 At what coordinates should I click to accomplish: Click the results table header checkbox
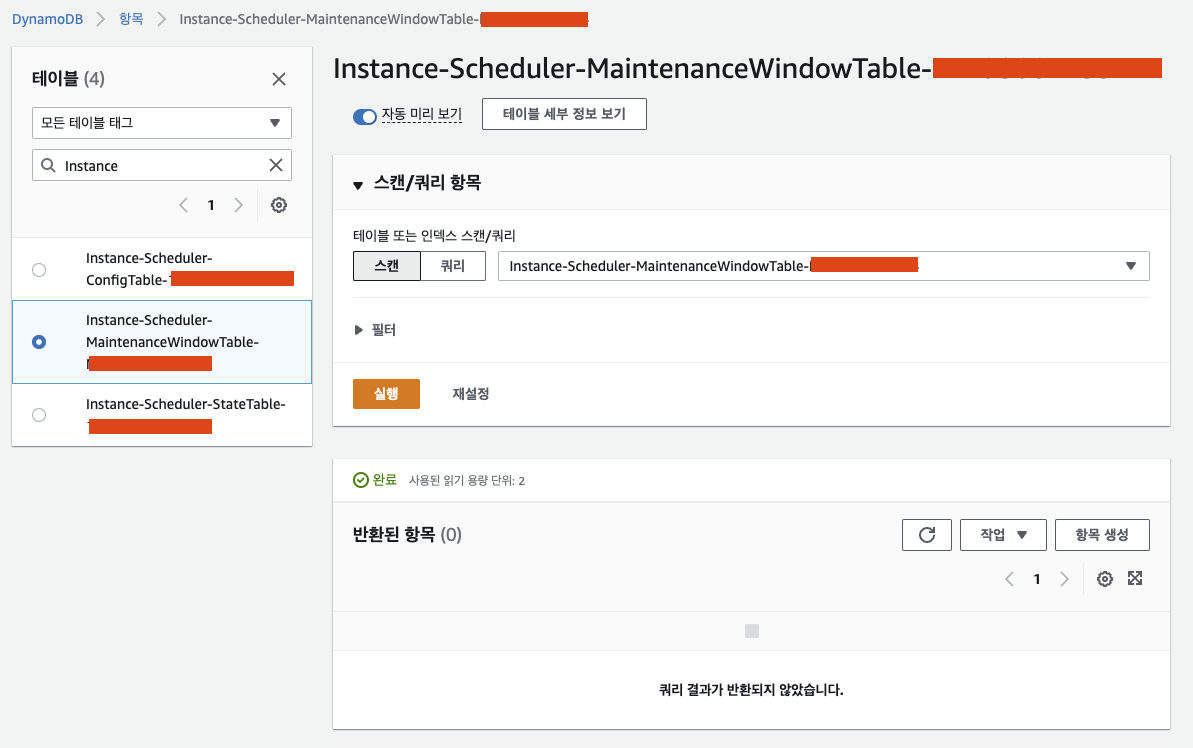pyautogui.click(x=752, y=631)
